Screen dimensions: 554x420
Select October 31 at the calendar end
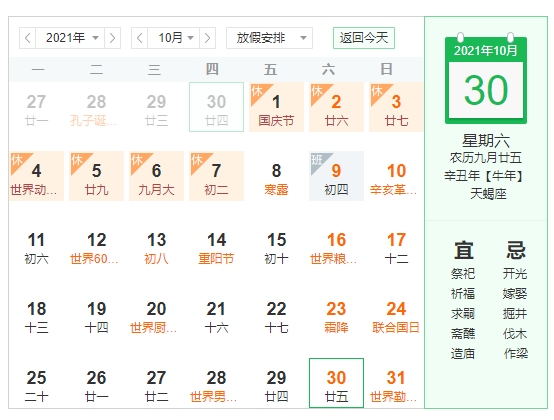coord(396,383)
